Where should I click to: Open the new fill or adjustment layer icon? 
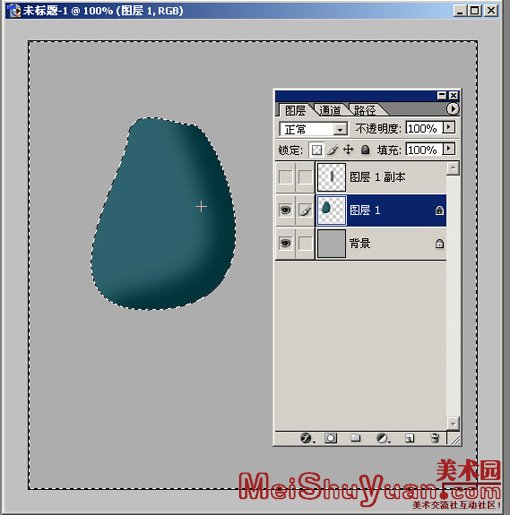tap(383, 438)
